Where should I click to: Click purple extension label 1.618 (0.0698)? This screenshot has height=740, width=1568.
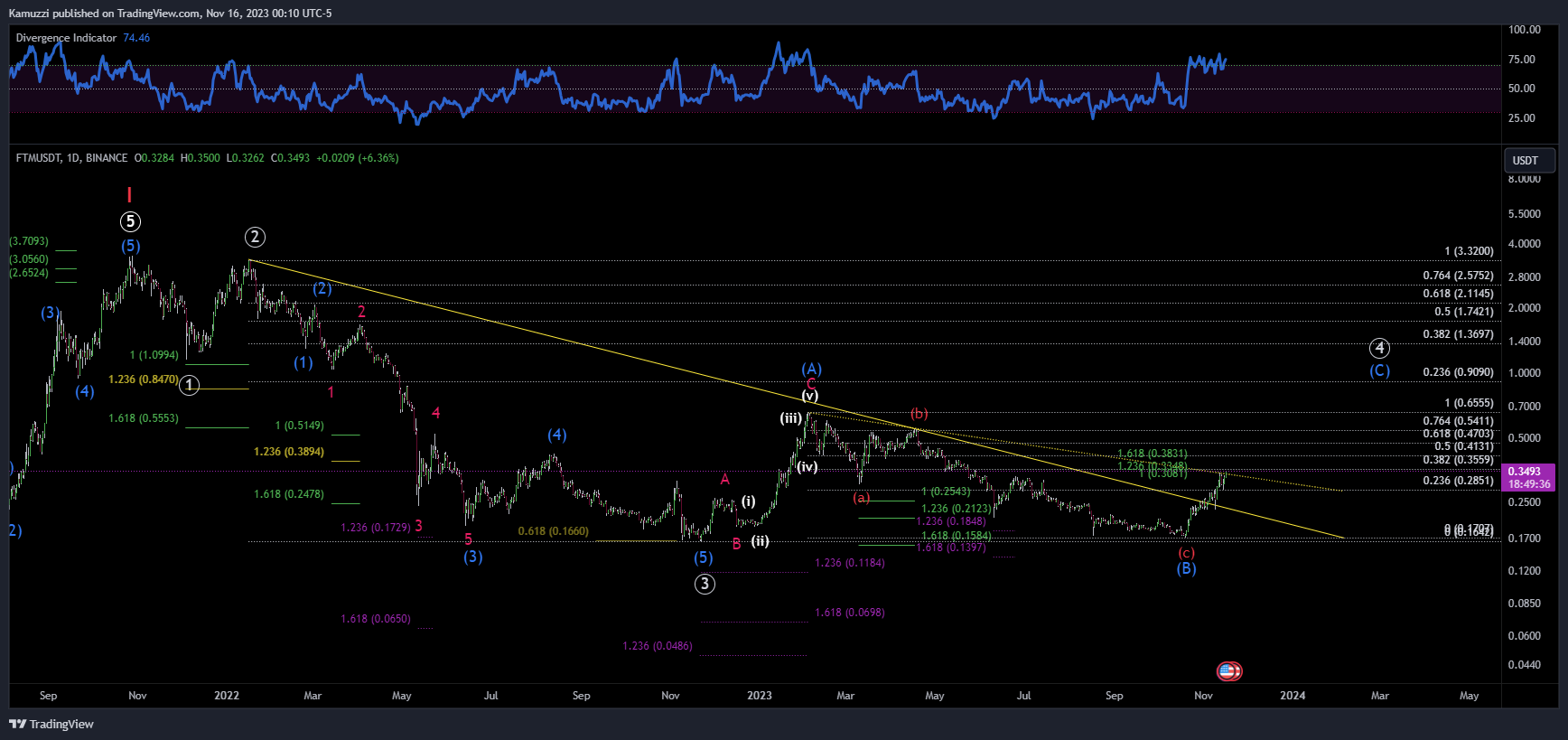849,613
